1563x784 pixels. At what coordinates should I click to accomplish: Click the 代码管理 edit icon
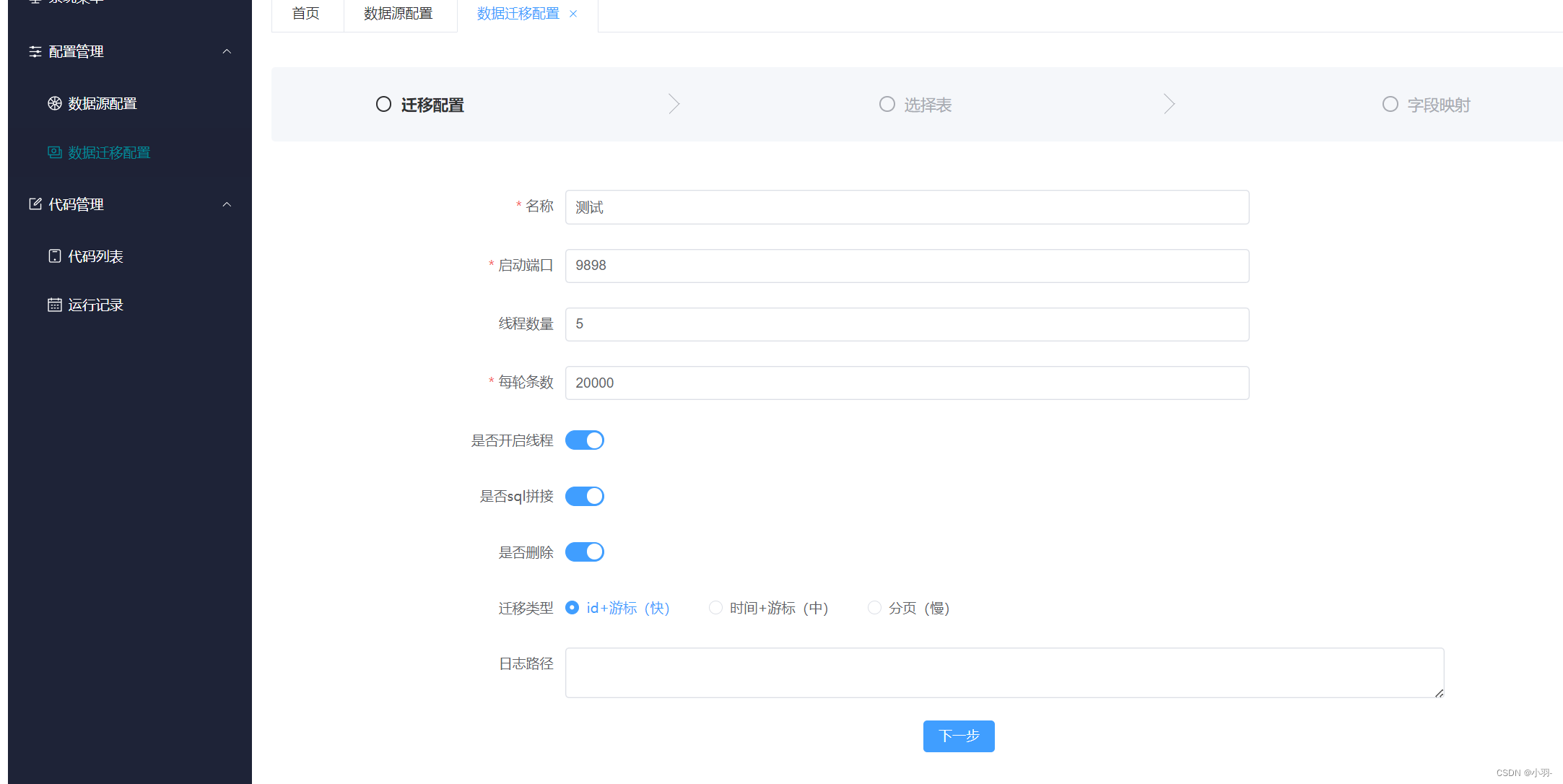pos(35,204)
